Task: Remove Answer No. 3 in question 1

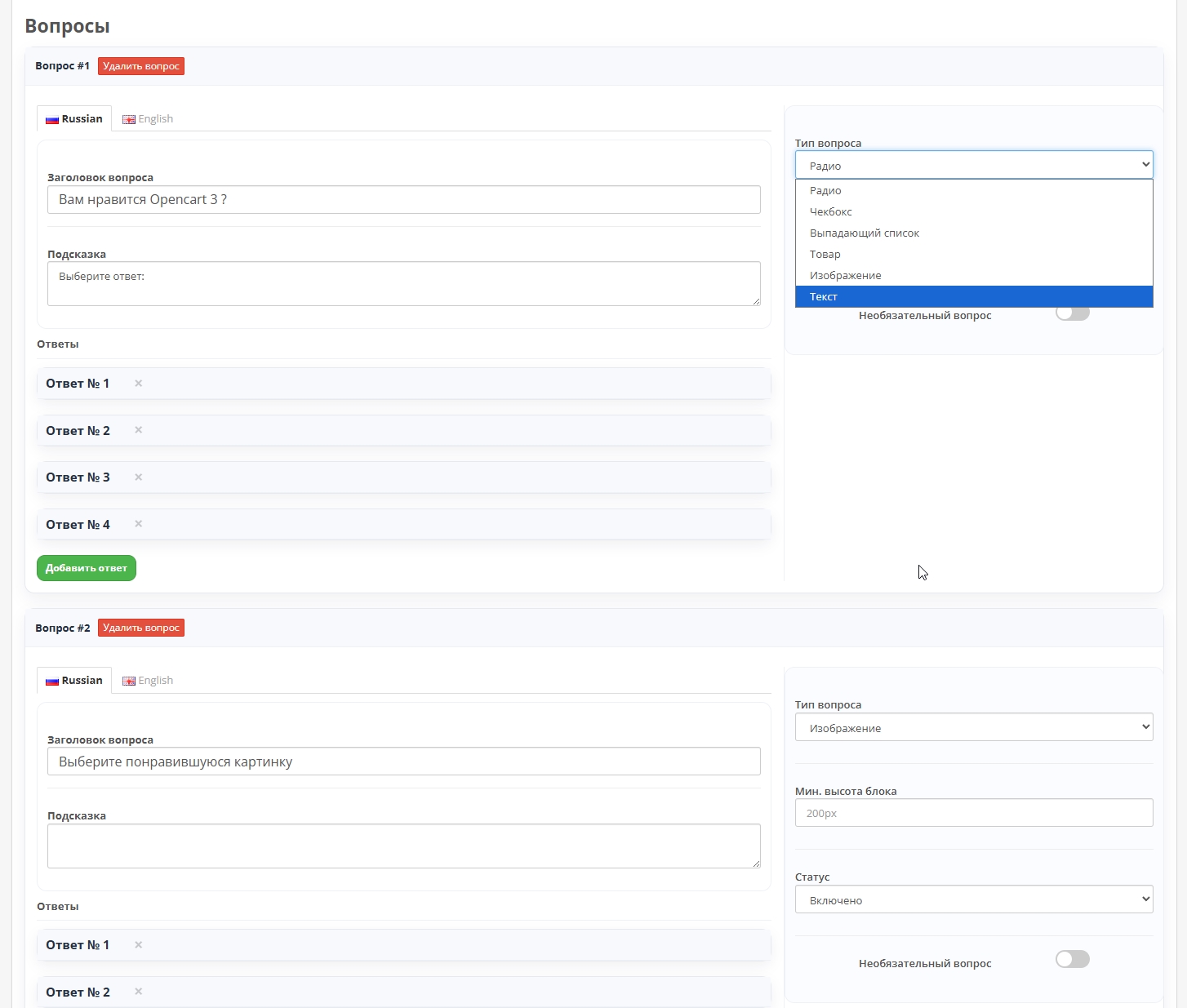Action: 139,477
